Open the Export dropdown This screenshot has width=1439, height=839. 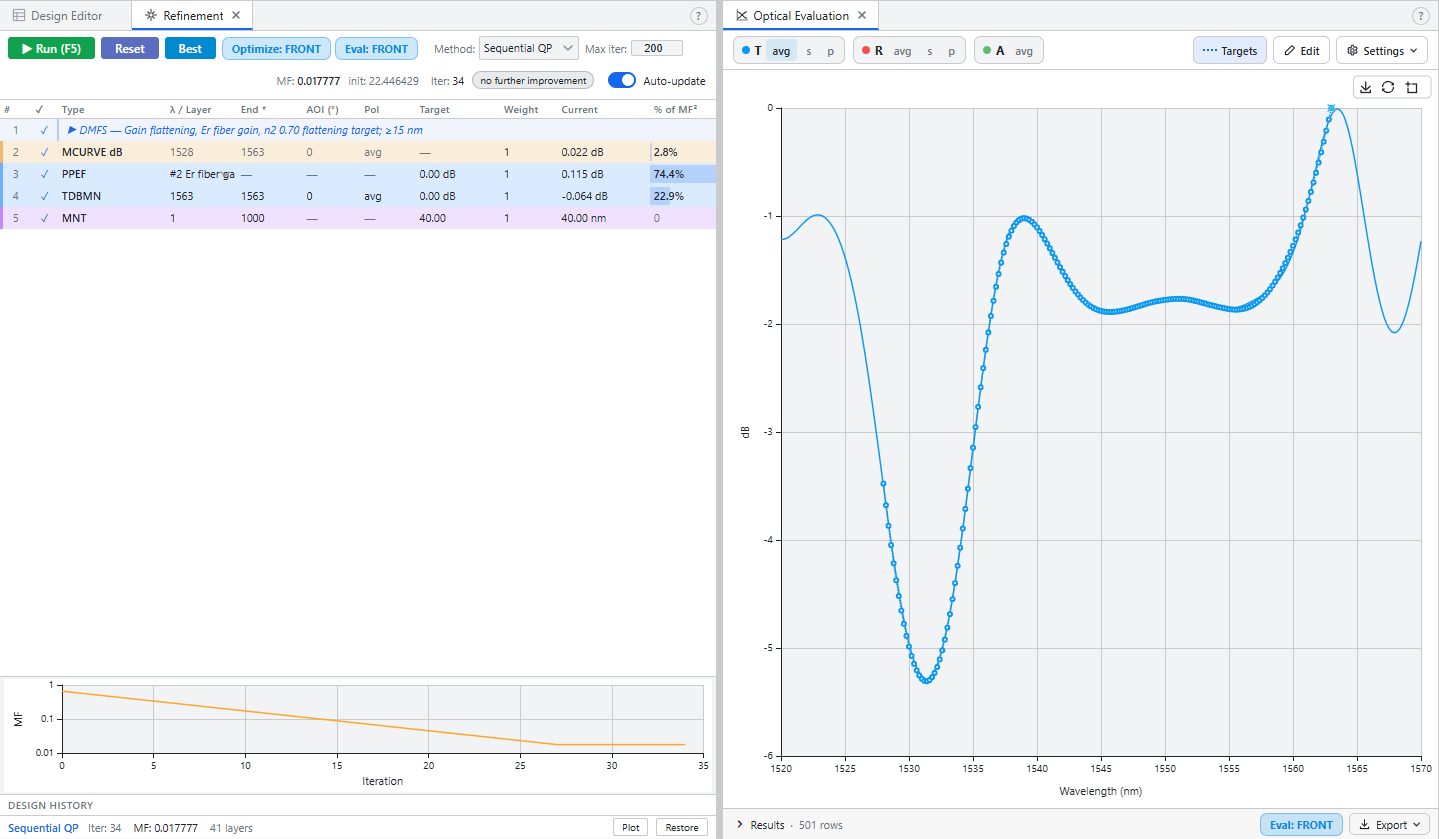pos(1388,825)
